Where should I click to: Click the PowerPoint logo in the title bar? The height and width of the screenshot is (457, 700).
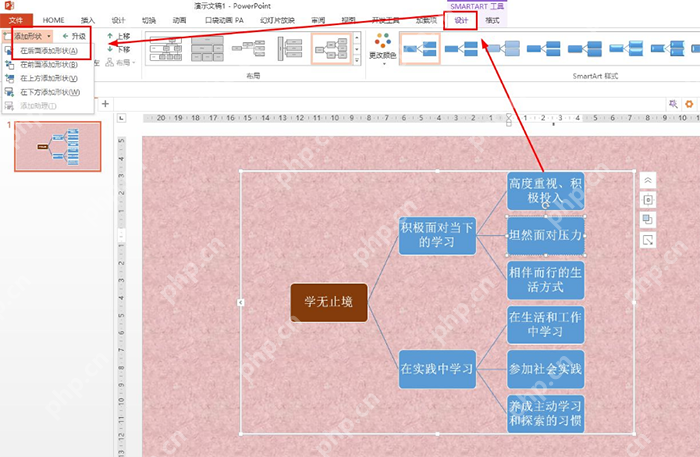click(9, 5)
